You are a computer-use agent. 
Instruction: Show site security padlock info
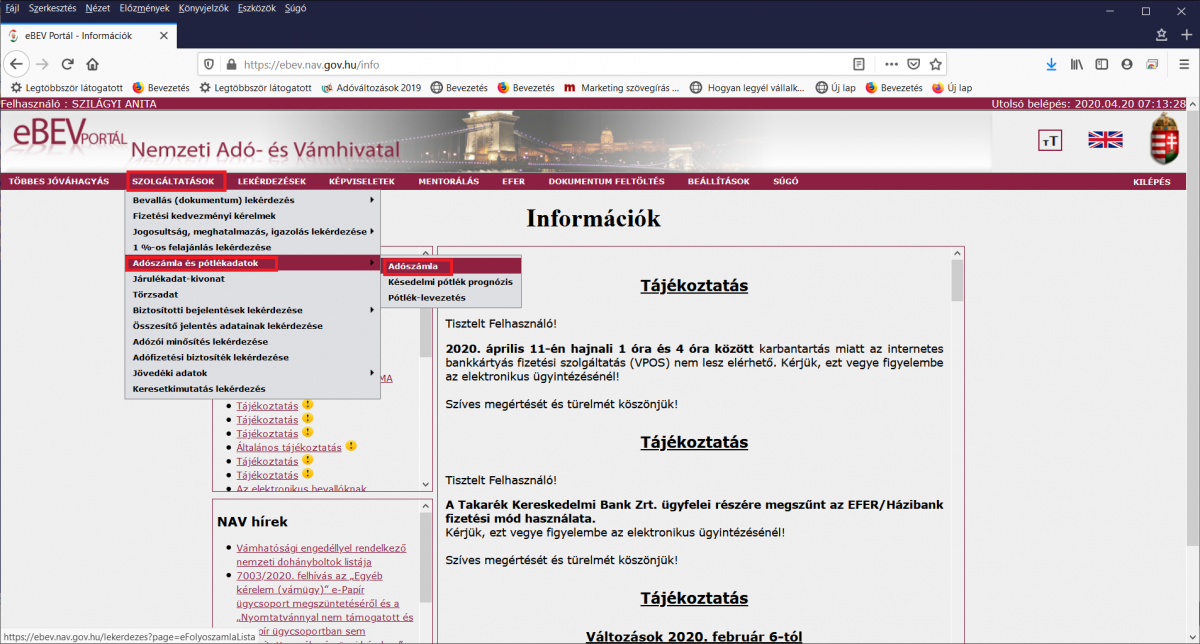click(230, 63)
